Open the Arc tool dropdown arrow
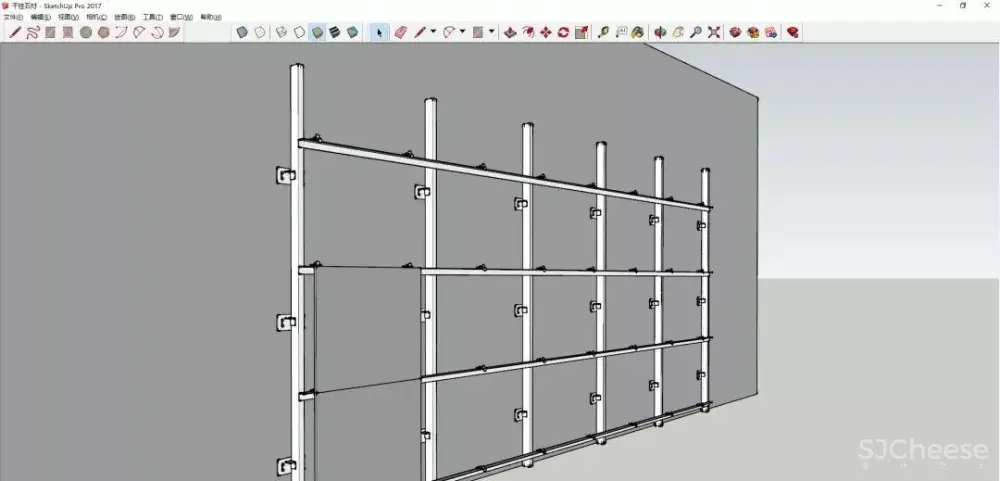The height and width of the screenshot is (481, 1000). (x=462, y=32)
